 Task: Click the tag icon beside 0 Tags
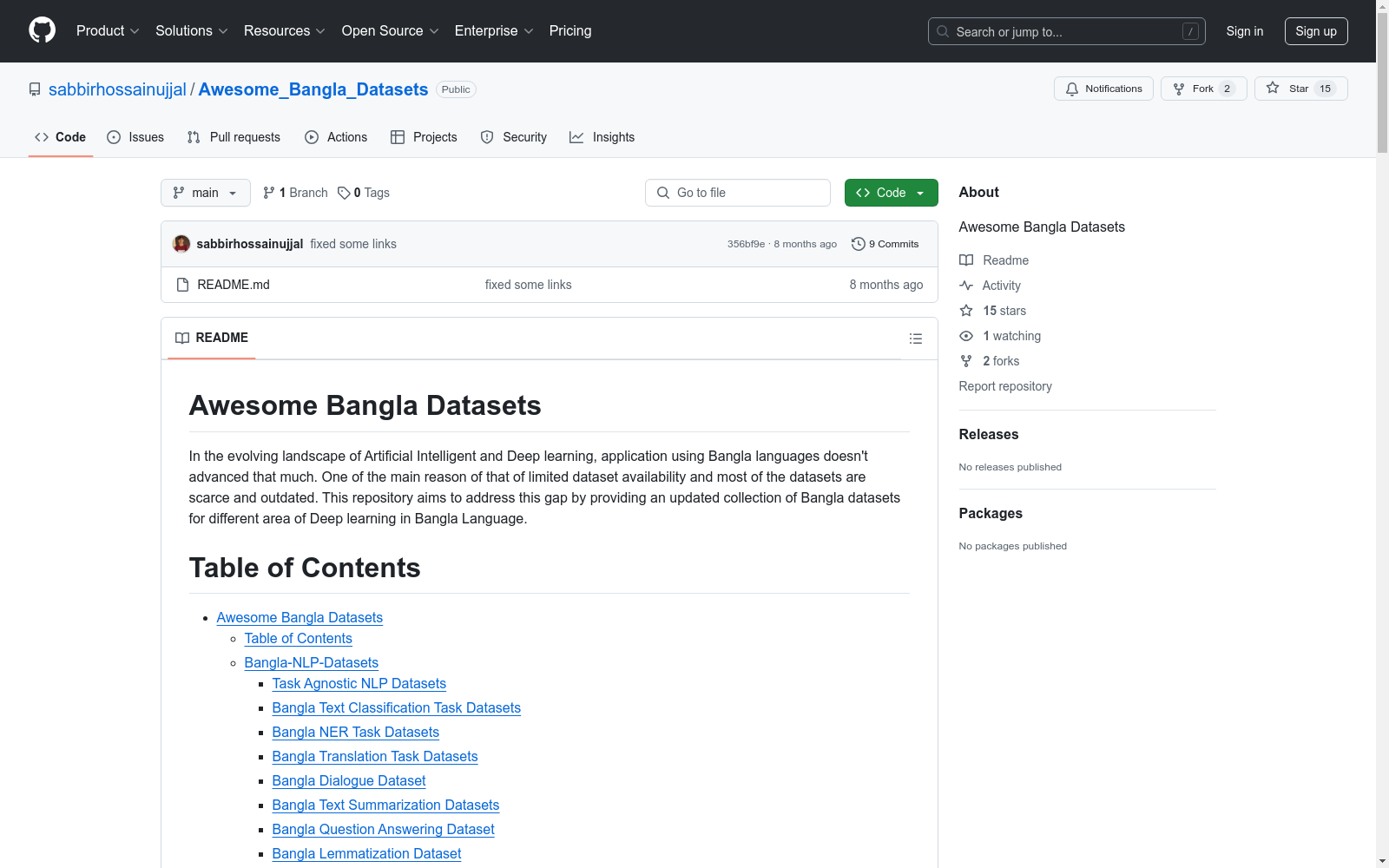click(344, 193)
